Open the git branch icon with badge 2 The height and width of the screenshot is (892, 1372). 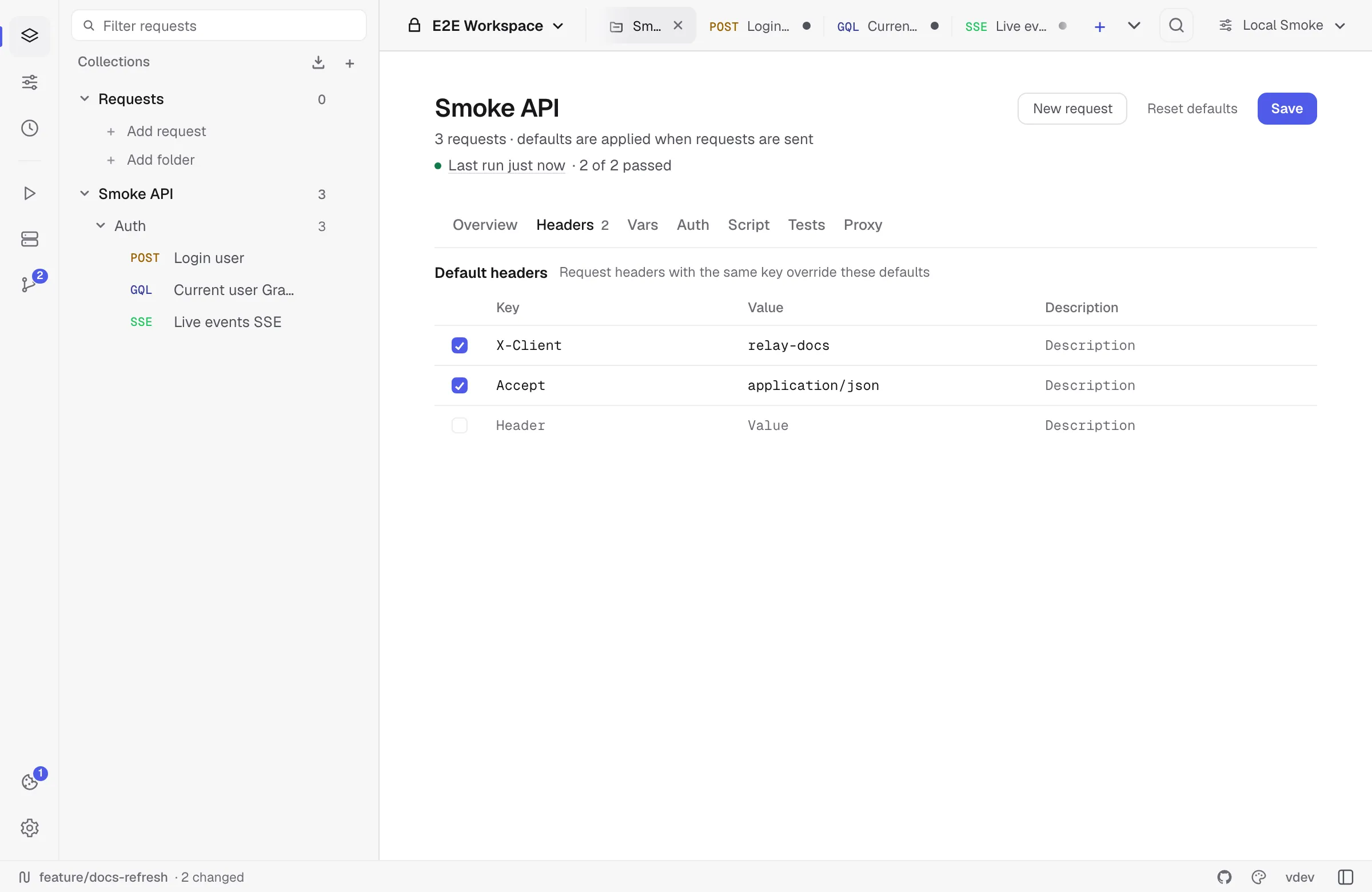point(29,285)
